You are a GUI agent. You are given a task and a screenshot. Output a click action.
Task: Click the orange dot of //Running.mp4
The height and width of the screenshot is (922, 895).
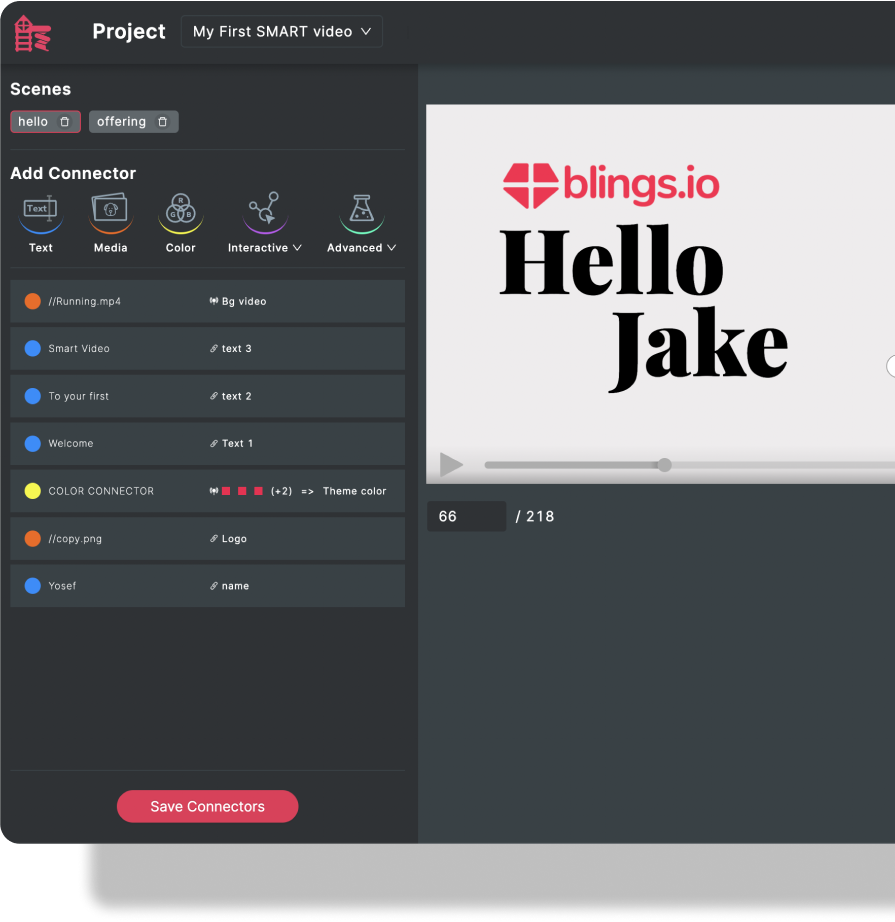[x=33, y=301]
